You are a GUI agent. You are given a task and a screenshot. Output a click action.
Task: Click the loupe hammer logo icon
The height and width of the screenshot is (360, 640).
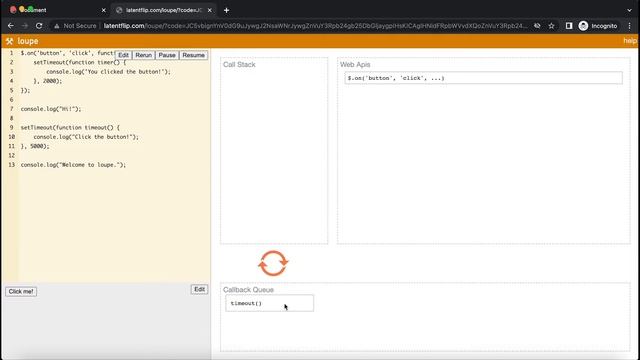pos(9,41)
